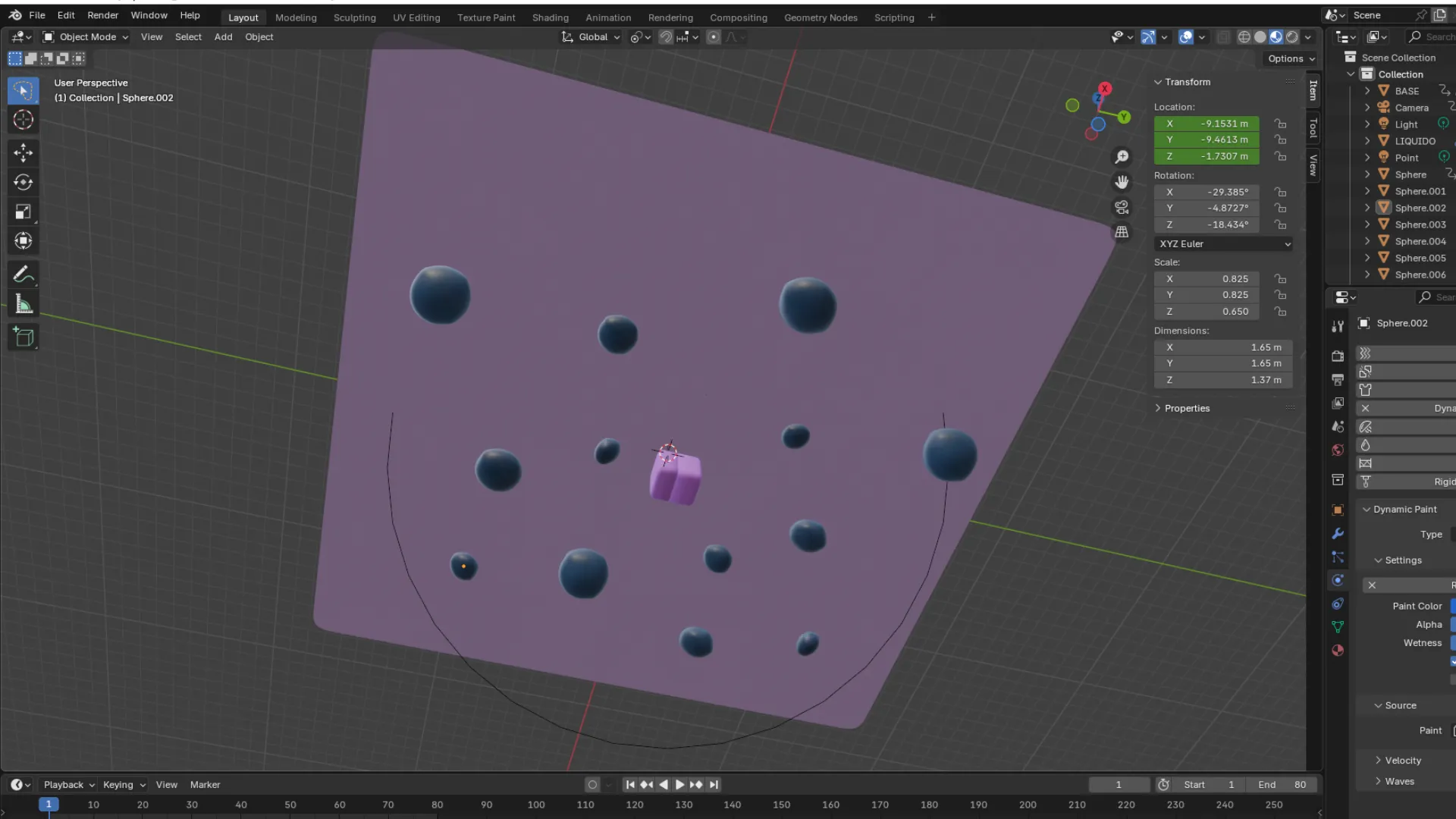This screenshot has height=819, width=1456.
Task: Open the Tool properties tab icon
Action: point(1338,326)
